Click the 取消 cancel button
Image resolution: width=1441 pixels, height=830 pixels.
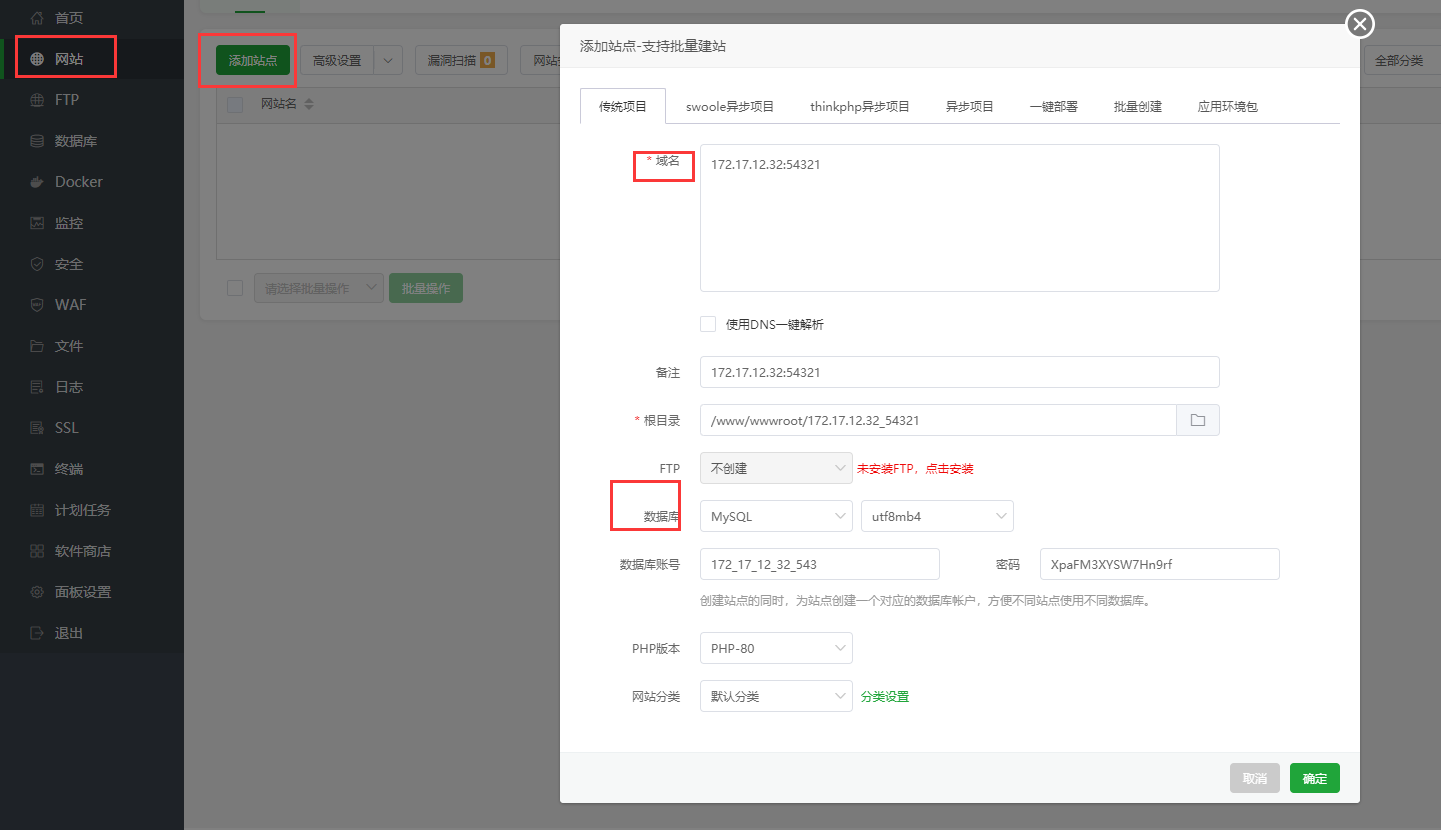click(1255, 778)
